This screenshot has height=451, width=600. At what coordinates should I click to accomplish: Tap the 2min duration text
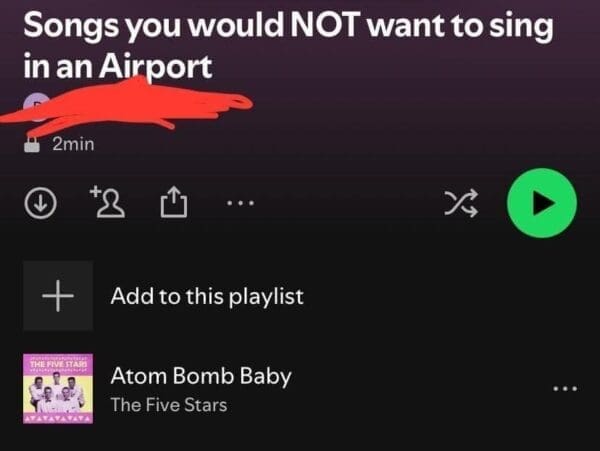tap(73, 144)
